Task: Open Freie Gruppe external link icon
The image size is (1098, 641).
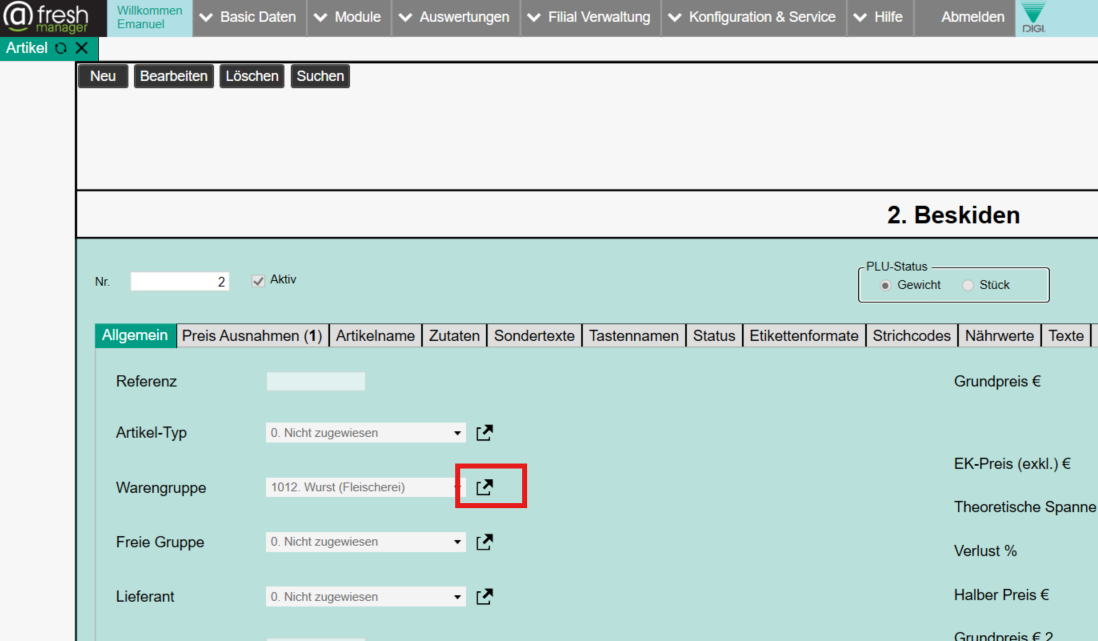Action: pos(485,542)
